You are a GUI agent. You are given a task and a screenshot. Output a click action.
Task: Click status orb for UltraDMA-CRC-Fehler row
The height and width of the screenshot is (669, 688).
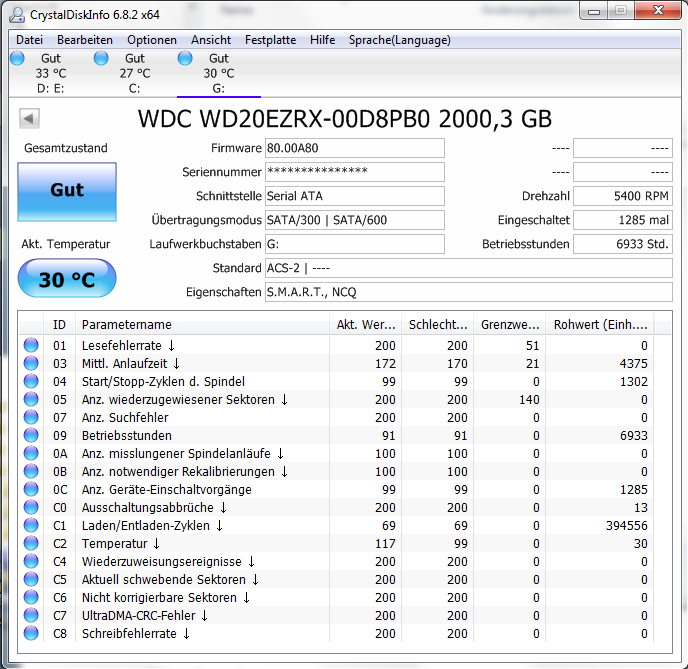pyautogui.click(x=31, y=615)
